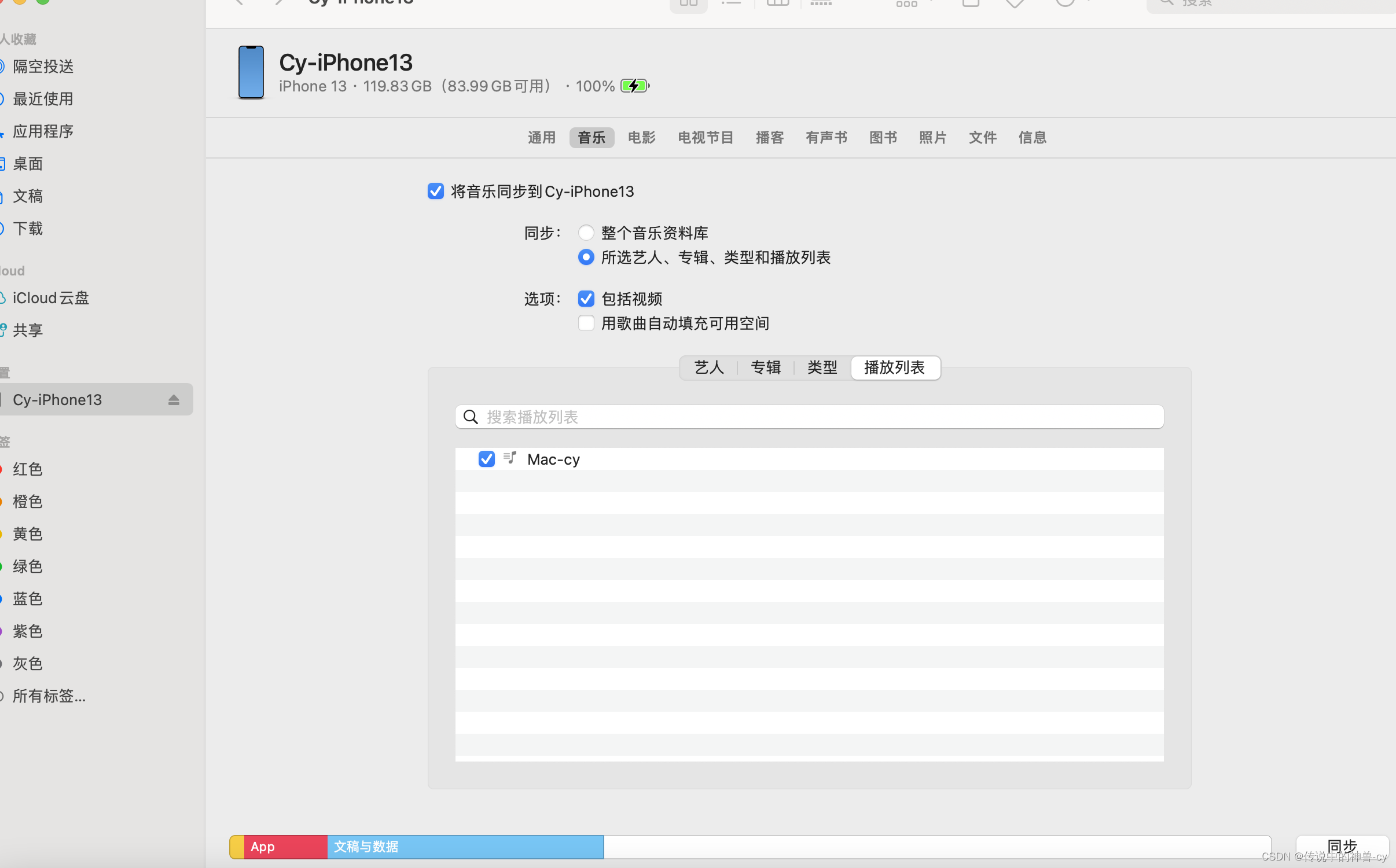This screenshot has width=1396, height=868.
Task: Select the 专辑 segment
Action: tap(765, 368)
